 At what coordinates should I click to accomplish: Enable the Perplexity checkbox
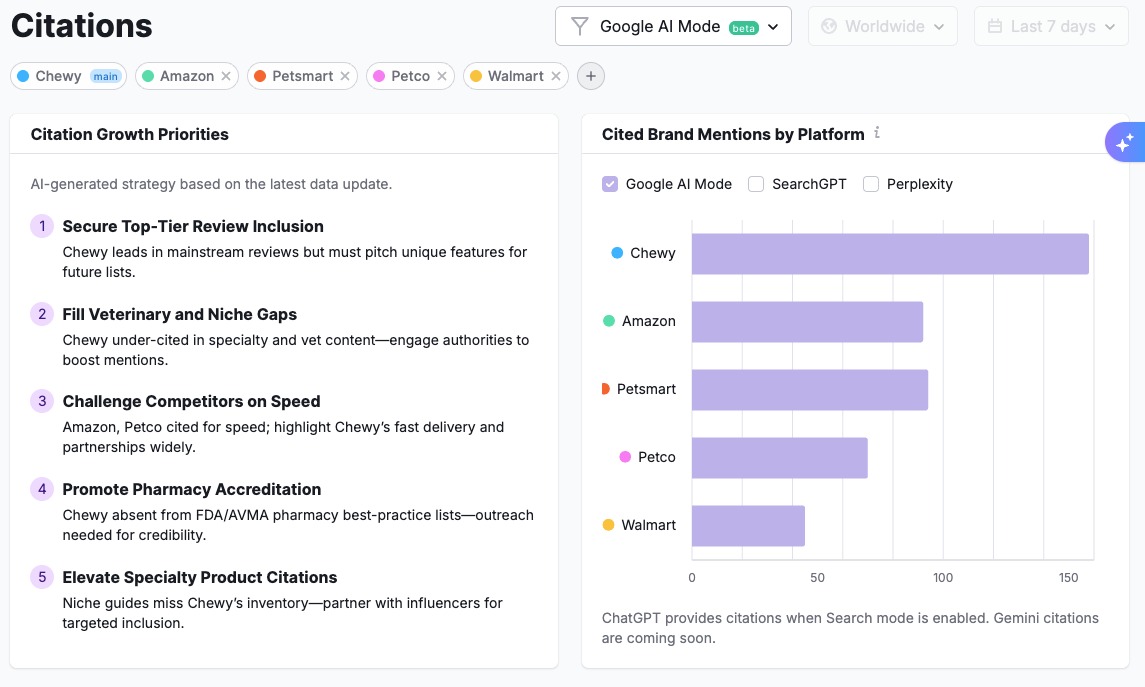coord(870,184)
